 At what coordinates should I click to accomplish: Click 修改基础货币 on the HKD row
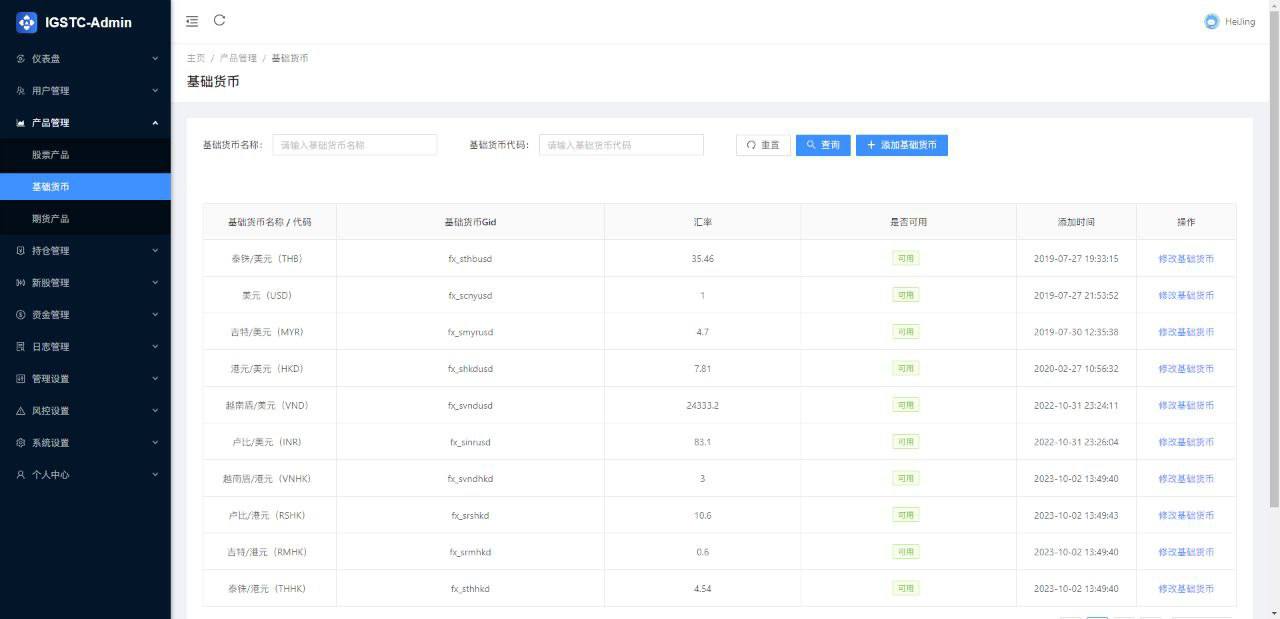click(x=1186, y=368)
